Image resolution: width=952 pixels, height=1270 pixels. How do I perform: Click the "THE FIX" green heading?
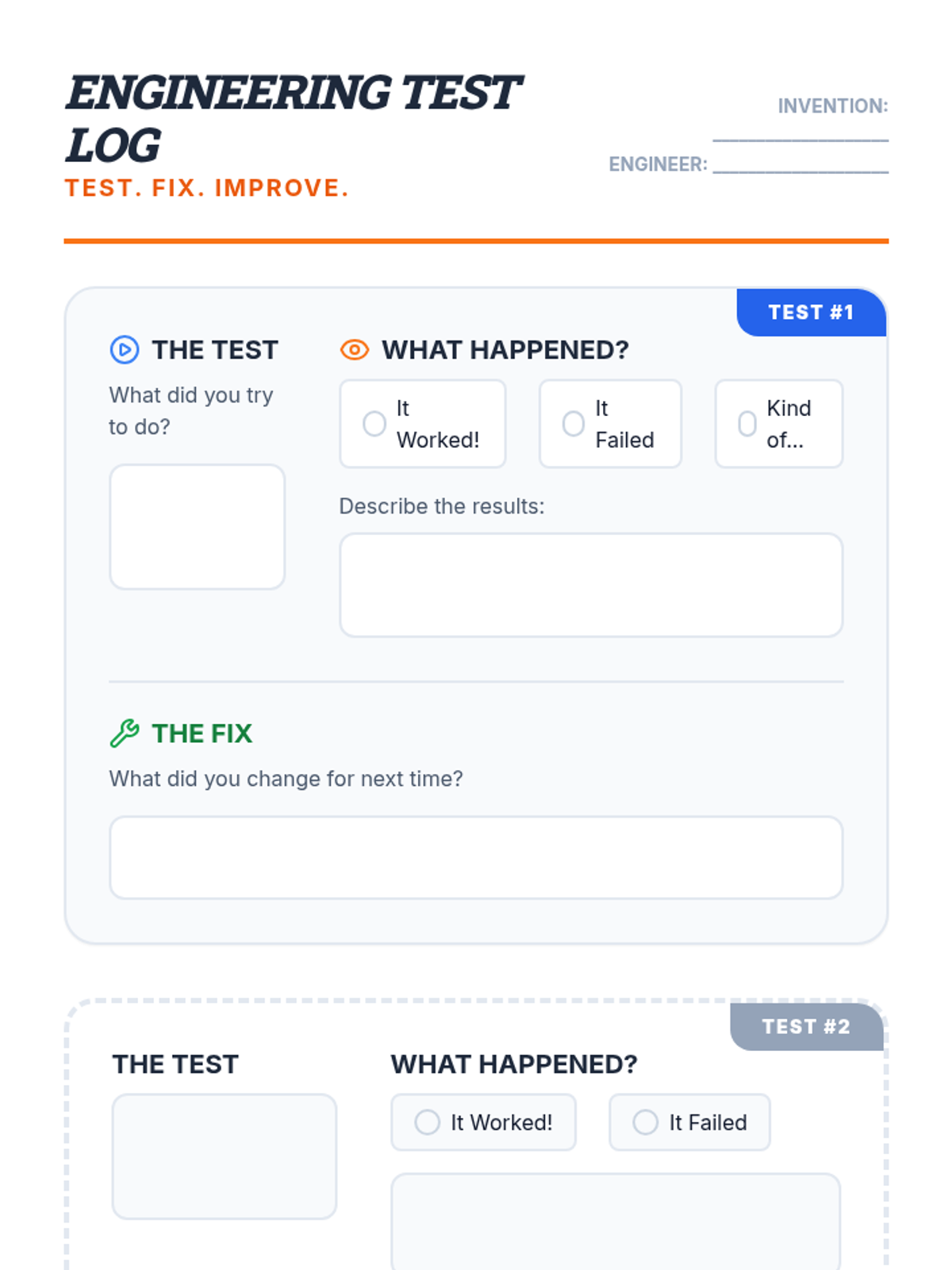(x=202, y=733)
